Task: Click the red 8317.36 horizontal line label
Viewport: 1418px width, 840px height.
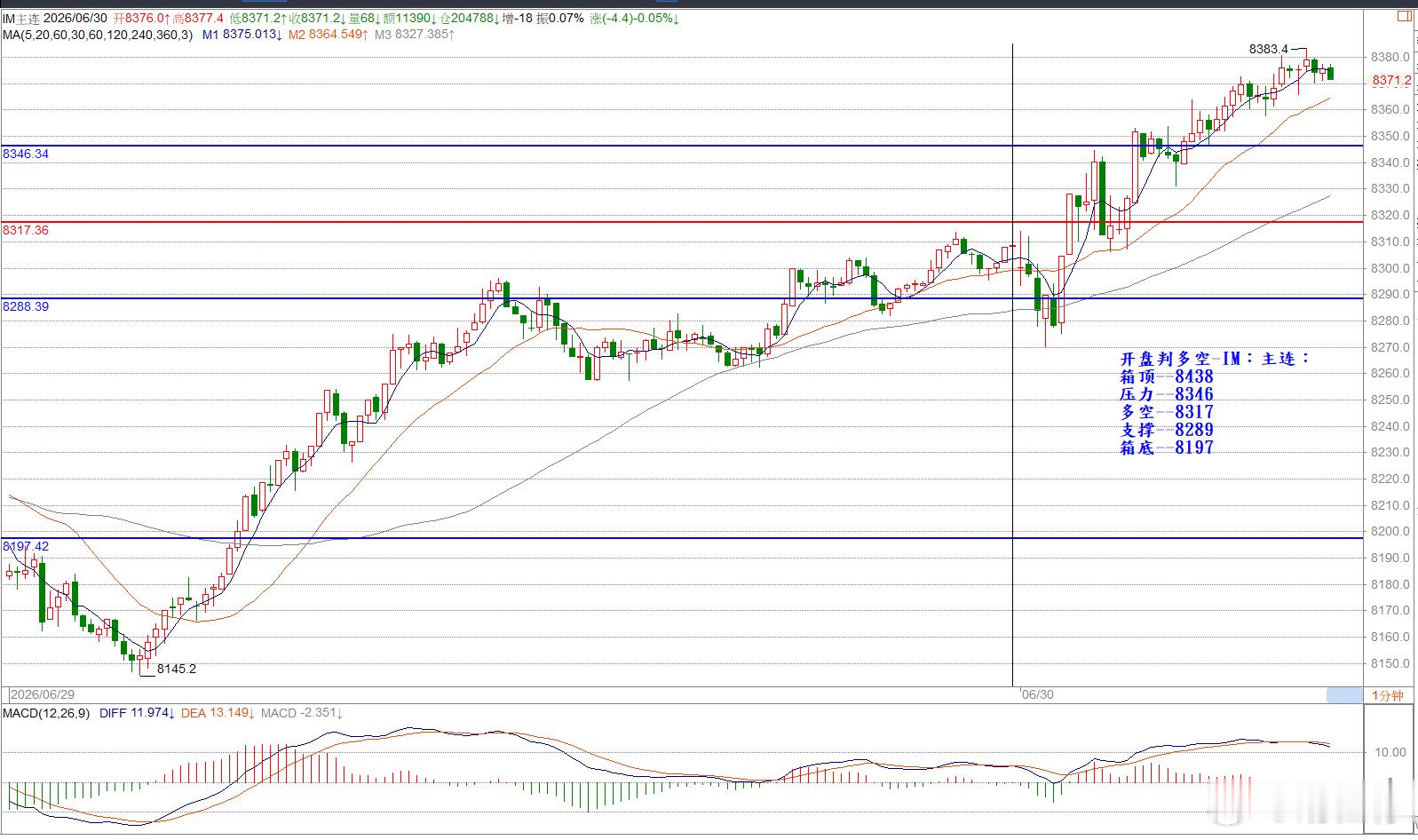Action: pyautogui.click(x=26, y=230)
